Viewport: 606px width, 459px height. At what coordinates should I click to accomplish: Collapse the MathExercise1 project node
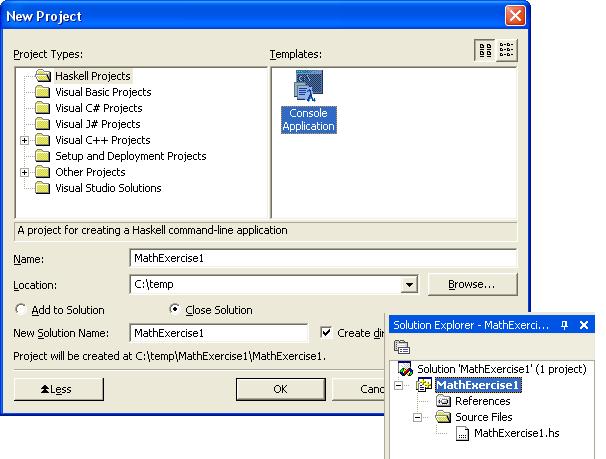pos(398,386)
